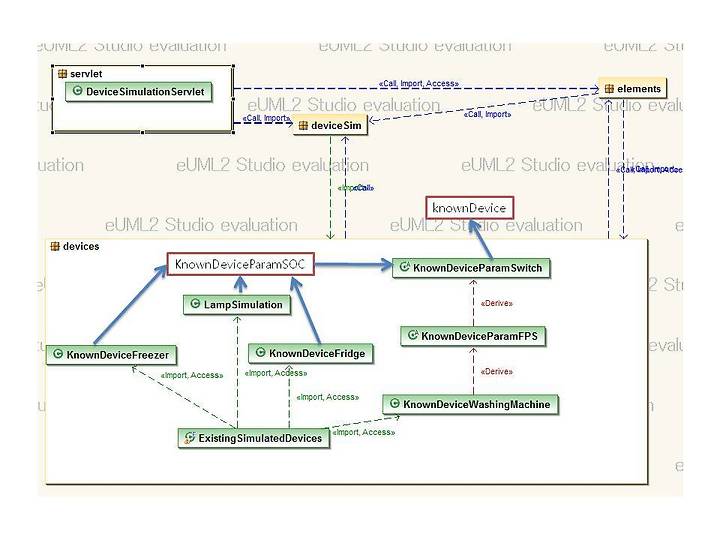The image size is (720, 540).
Task: Click the «Import, Access» label near KnownDeviceWashingMachine
Action: click(364, 432)
